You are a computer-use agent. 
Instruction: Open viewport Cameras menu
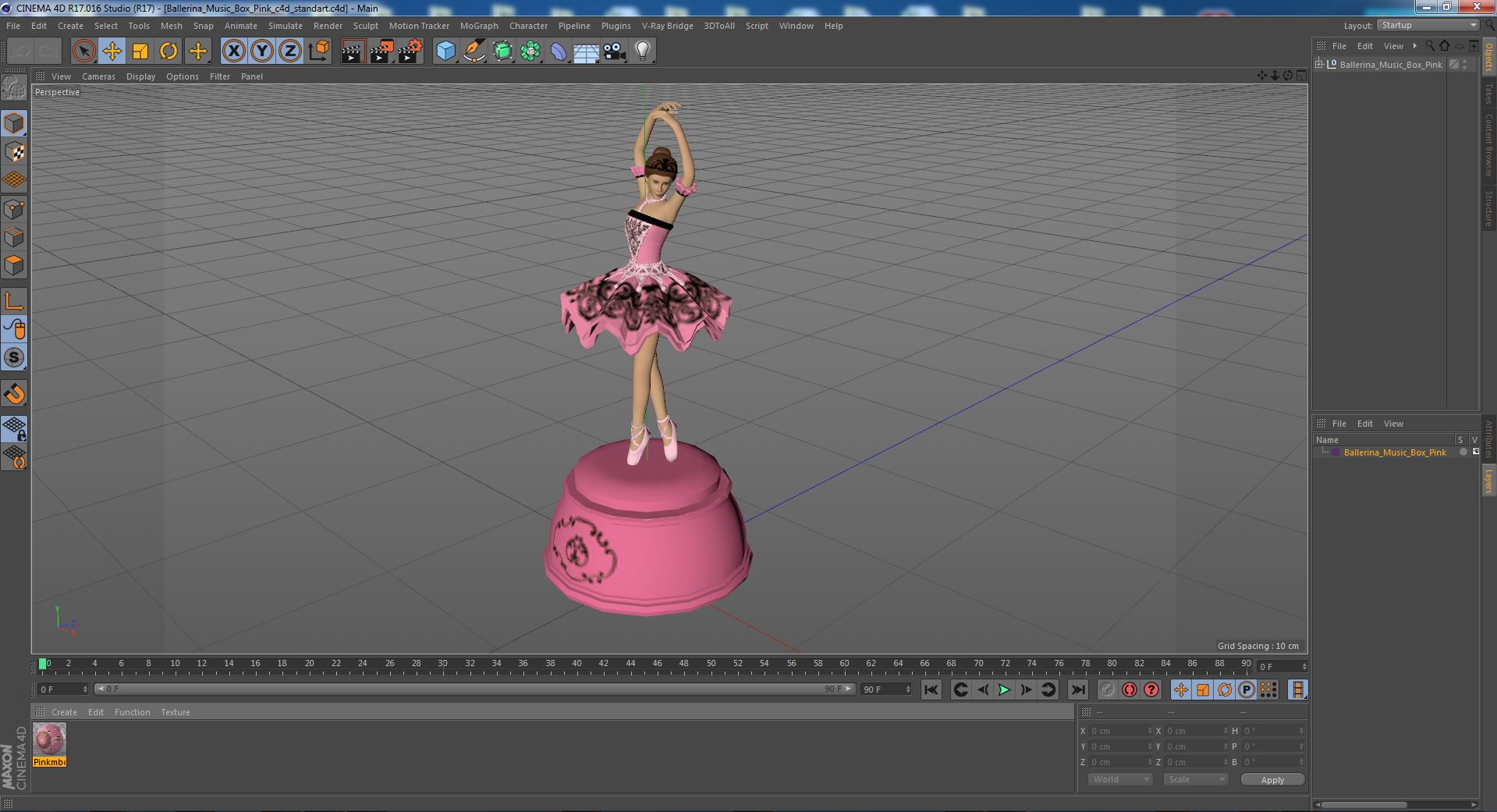pos(98,76)
